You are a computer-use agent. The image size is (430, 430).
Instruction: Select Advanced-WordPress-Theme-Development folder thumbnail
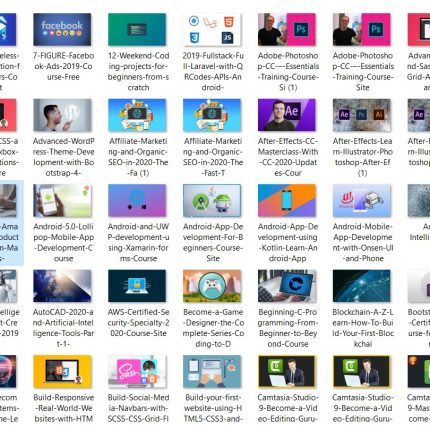point(62,115)
